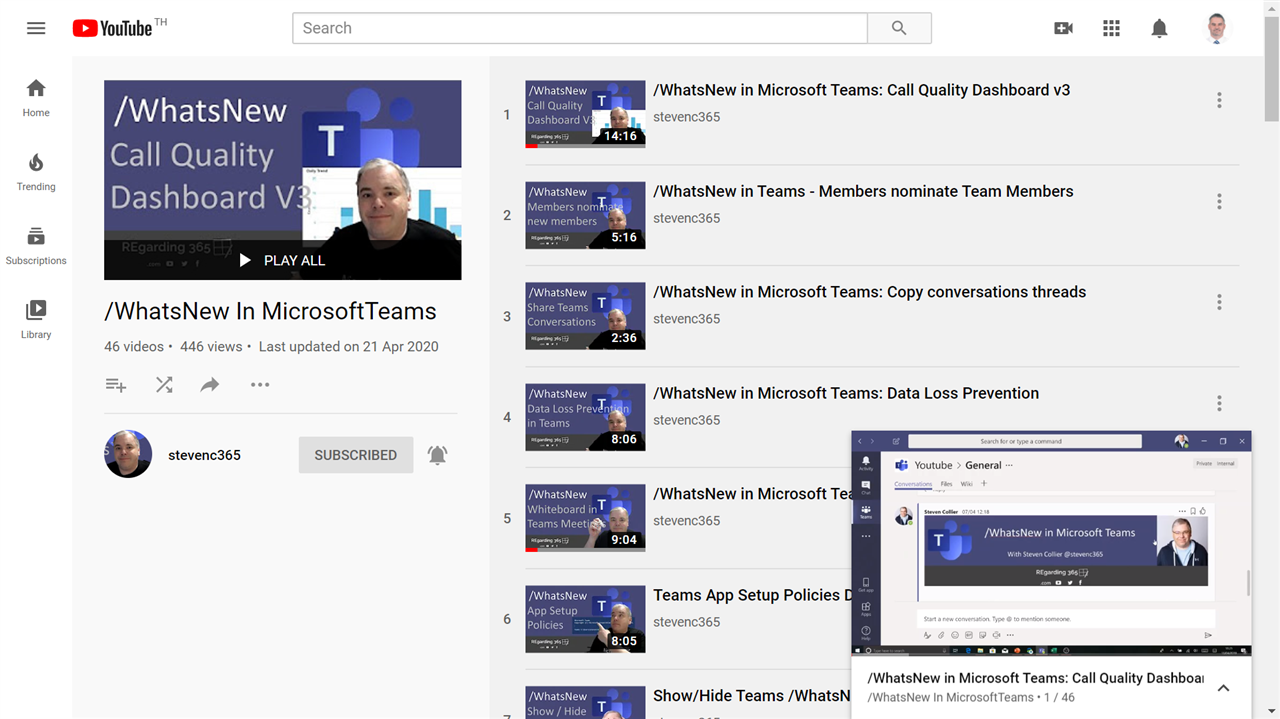Click the '46 videos' count text
The width and height of the screenshot is (1280, 719).
(134, 347)
